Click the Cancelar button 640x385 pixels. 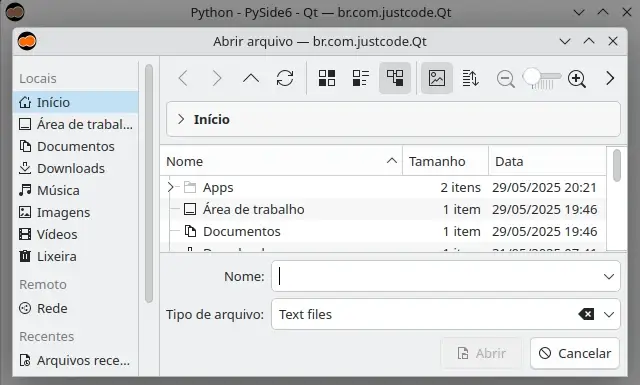coord(575,353)
